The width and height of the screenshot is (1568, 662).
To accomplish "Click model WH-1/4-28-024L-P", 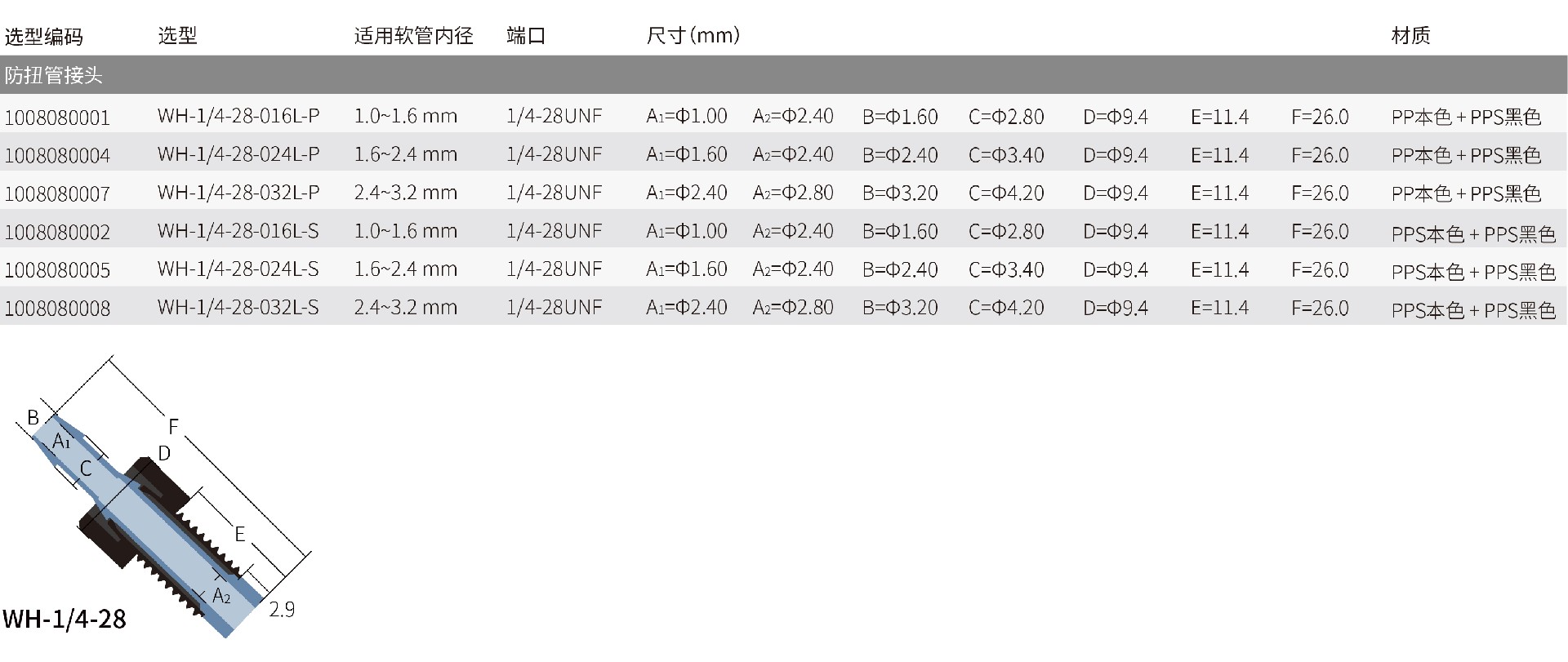I will point(238,154).
